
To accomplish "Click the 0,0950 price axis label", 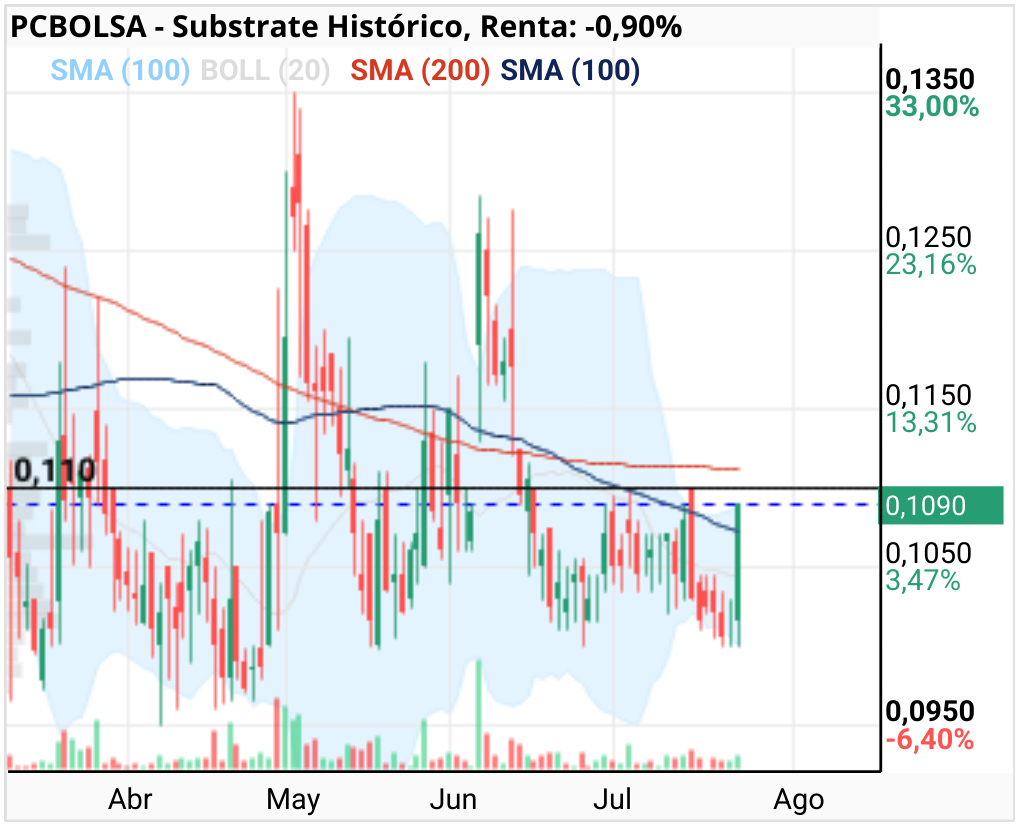I will click(x=930, y=712).
